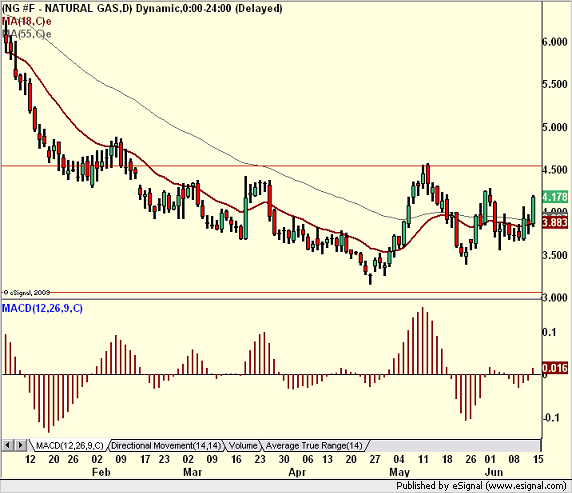The width and height of the screenshot is (572, 493).
Task: Click the 0.1 MACD axis label
Action: tap(549, 332)
